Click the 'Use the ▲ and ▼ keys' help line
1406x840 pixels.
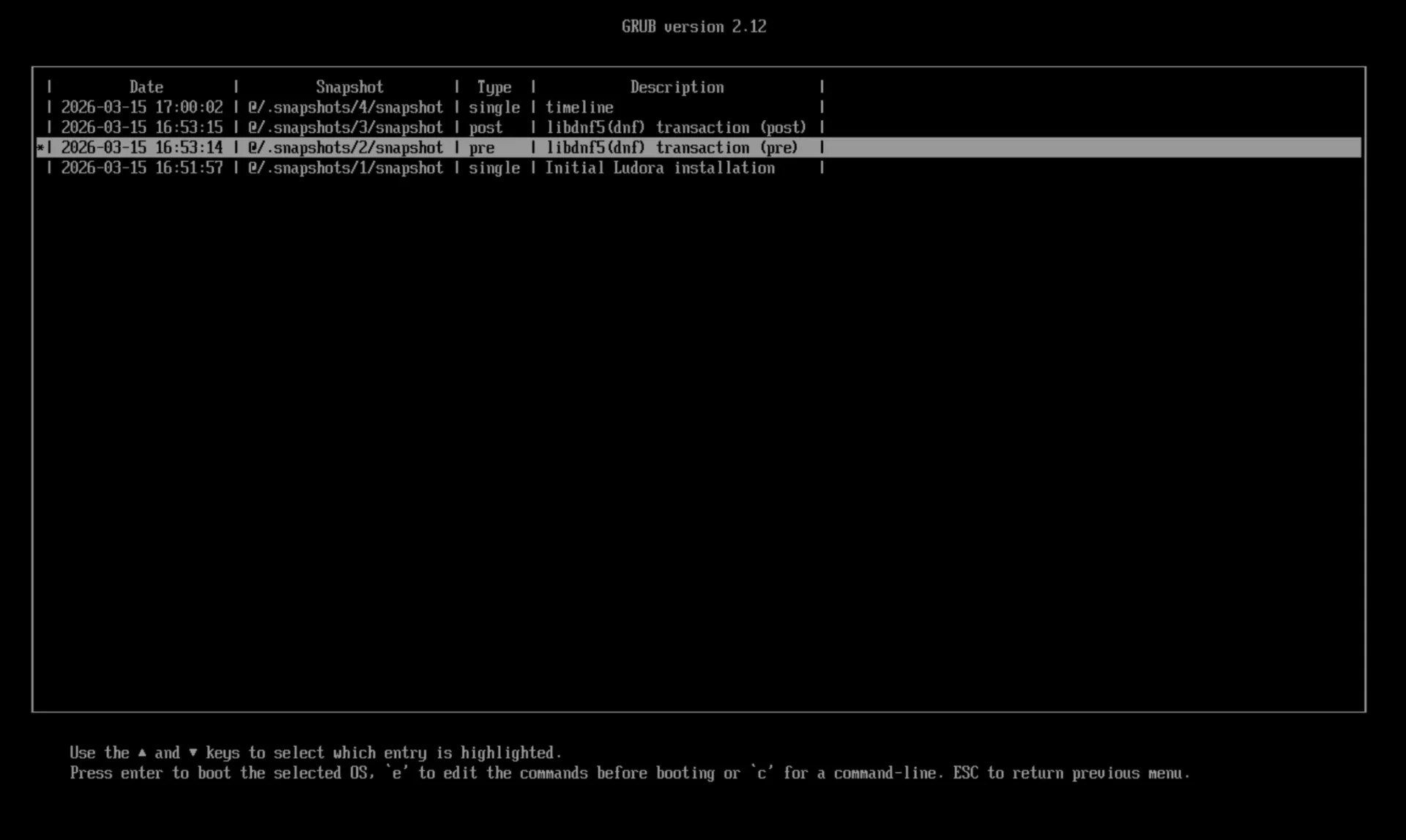(x=316, y=753)
